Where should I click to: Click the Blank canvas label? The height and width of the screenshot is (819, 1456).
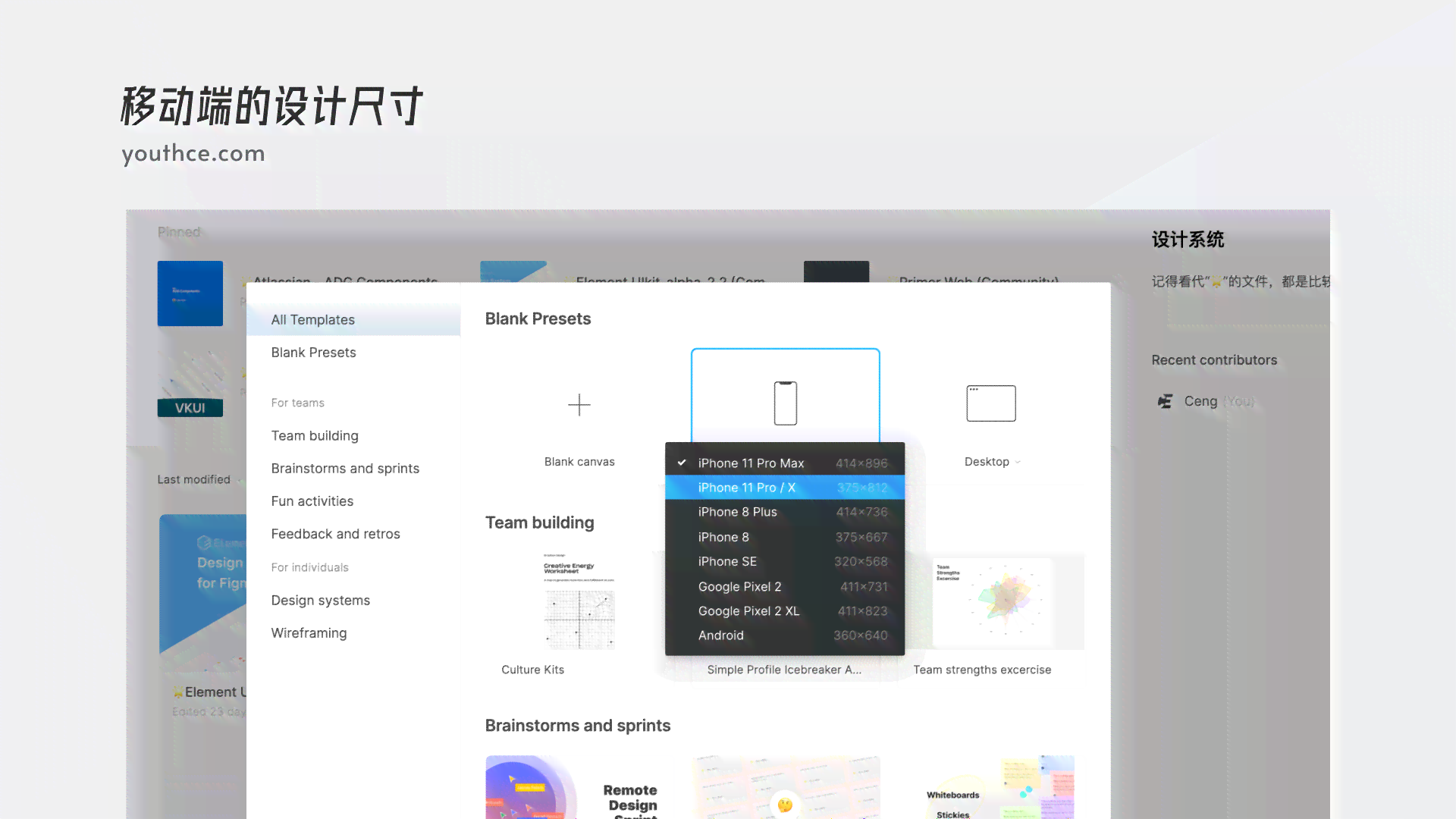tap(579, 462)
